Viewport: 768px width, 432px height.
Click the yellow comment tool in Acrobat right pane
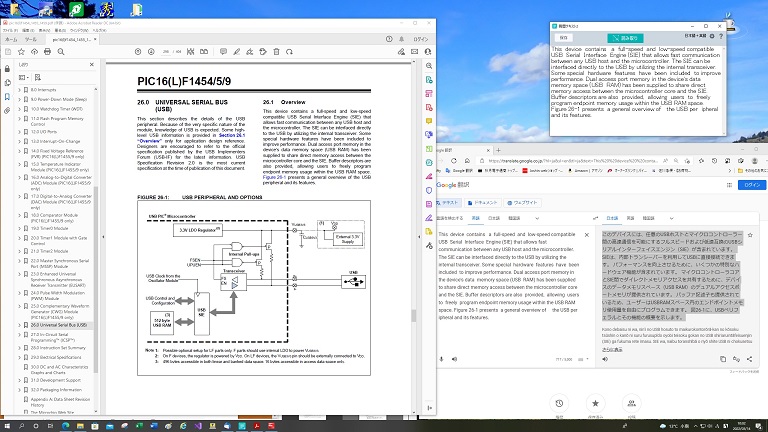pos(429,120)
